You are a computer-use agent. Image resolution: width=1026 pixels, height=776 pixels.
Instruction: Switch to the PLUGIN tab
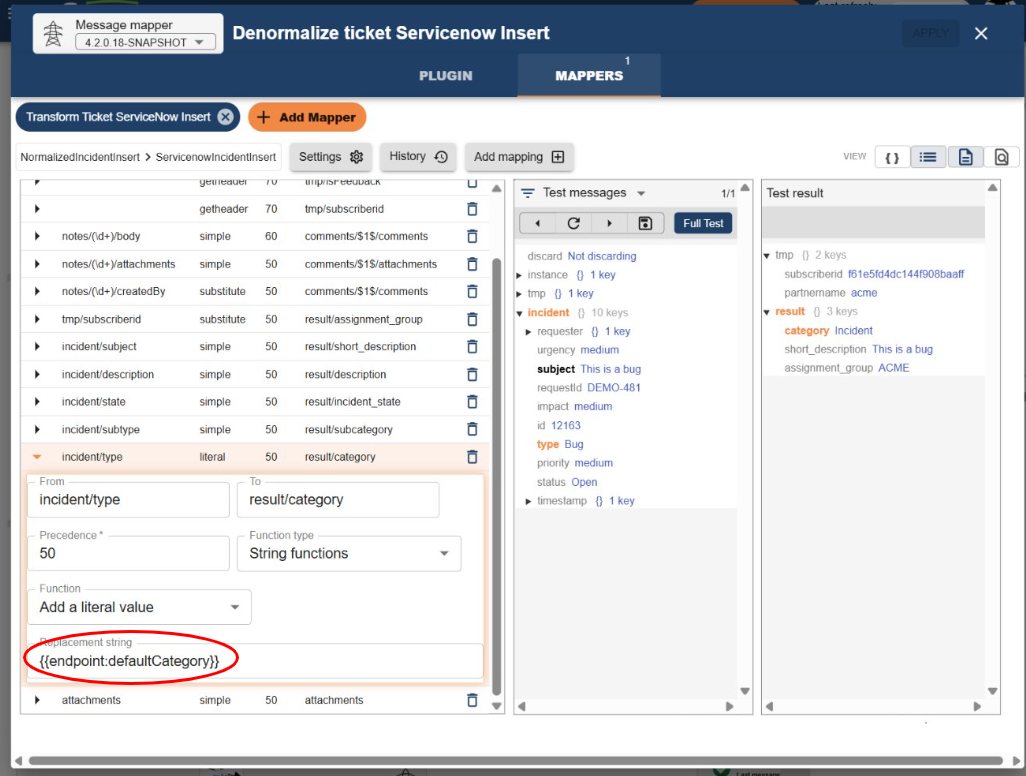pyautogui.click(x=445, y=75)
